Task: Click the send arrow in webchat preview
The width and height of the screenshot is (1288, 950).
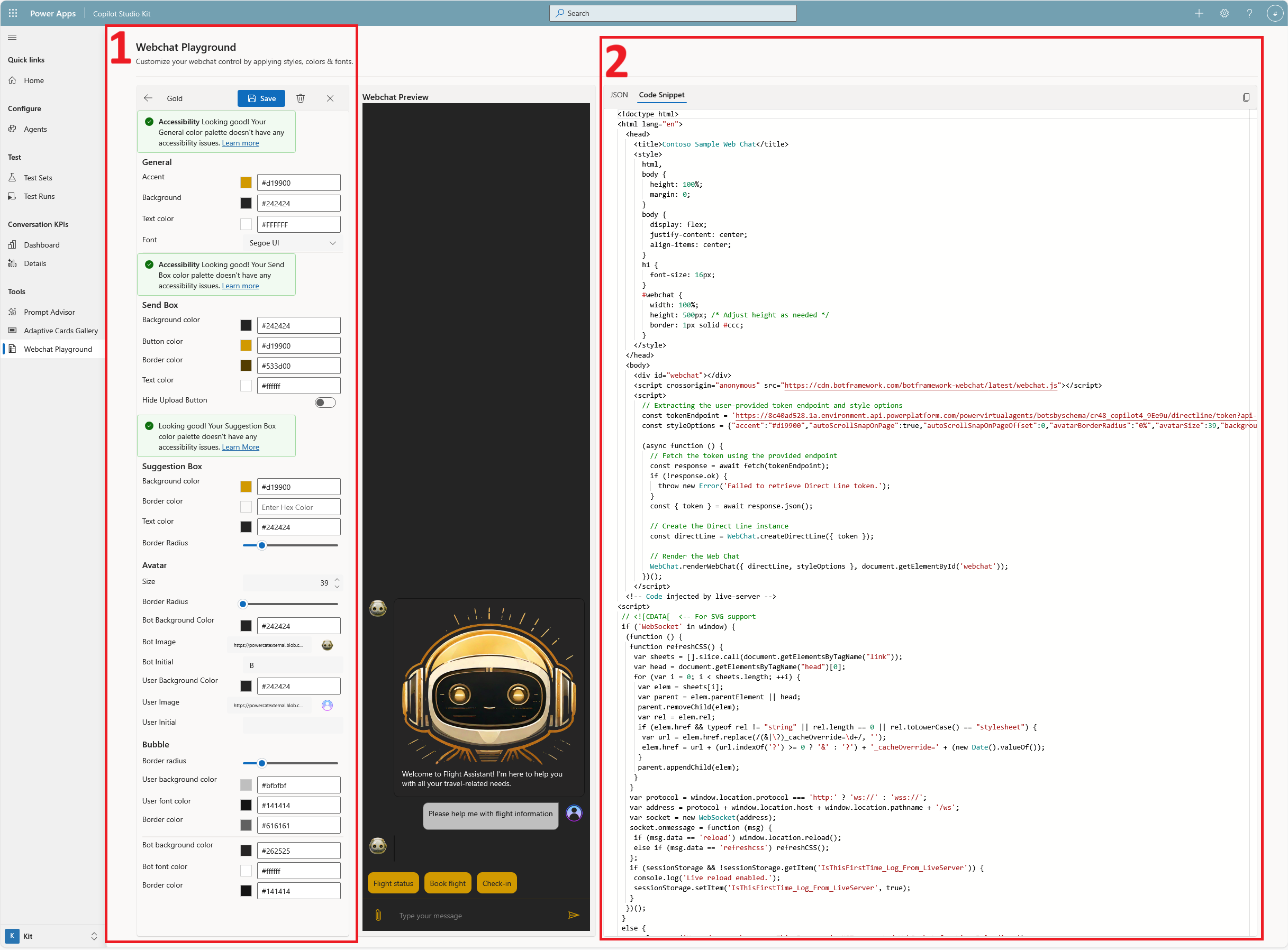Action: [x=574, y=915]
